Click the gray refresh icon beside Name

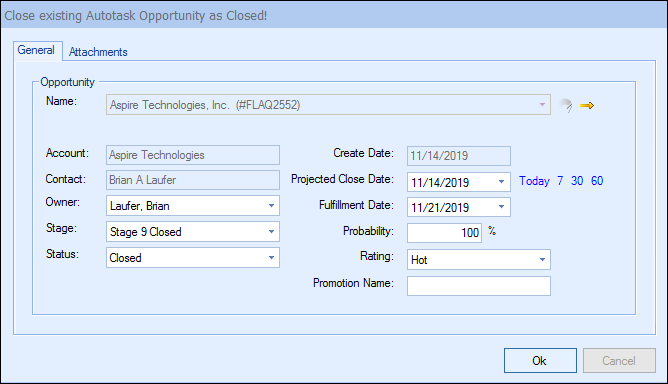pyautogui.click(x=566, y=105)
